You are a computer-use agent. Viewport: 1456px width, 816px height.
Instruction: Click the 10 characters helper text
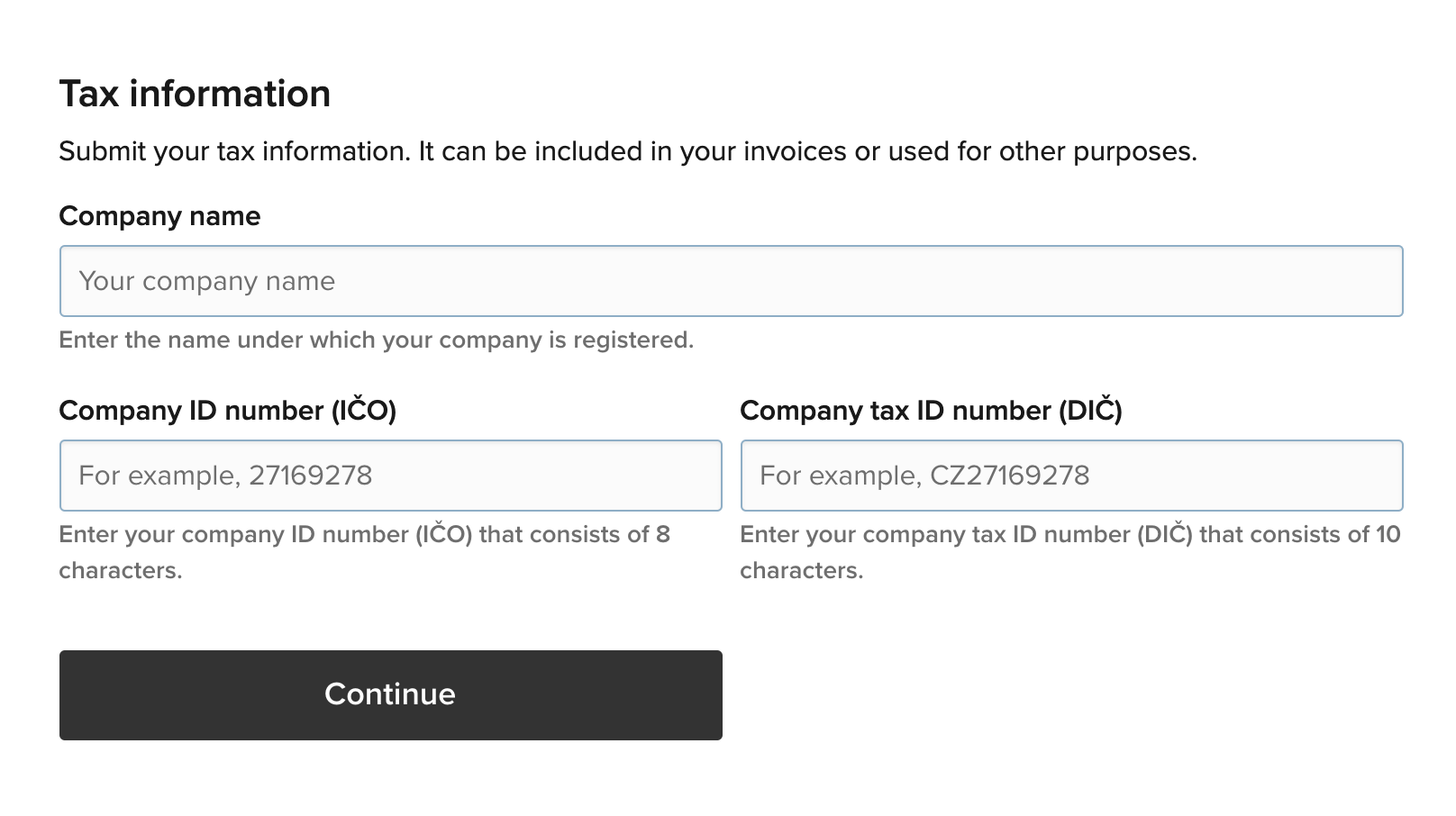[1069, 551]
